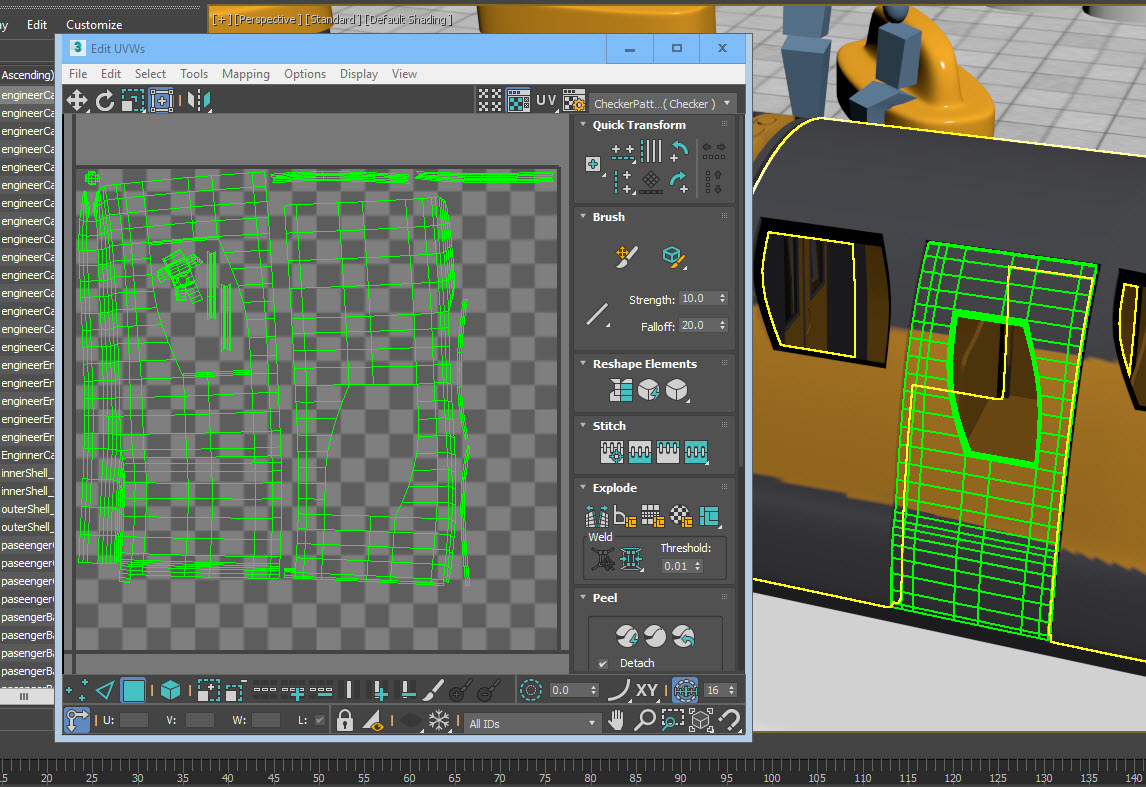1146x787 pixels.
Task: Select the Move tool in the UV editor
Action: (77, 100)
